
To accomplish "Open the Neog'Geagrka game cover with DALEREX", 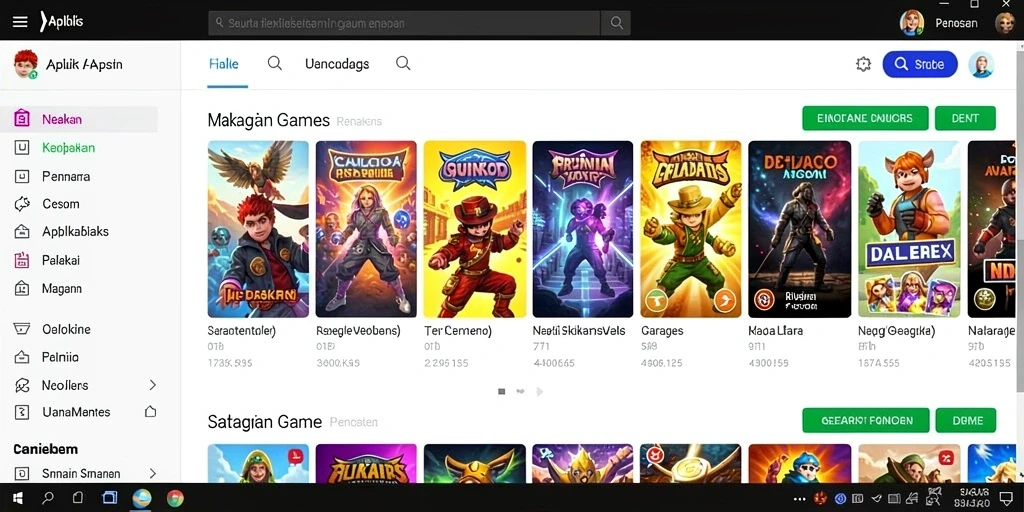I will point(909,229).
